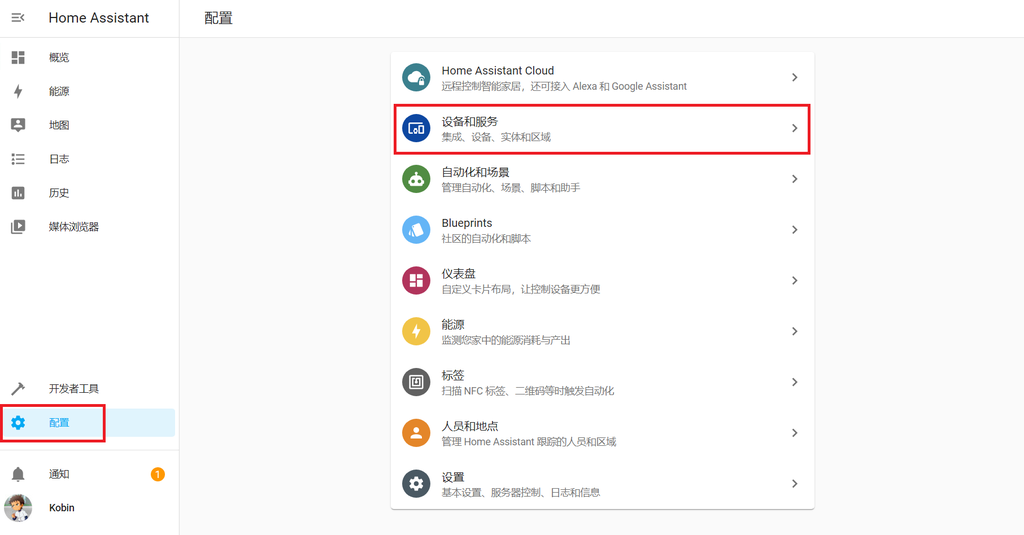Viewport: 1024px width, 535px height.
Task: Open 通知 notifications label
Action: click(x=59, y=474)
